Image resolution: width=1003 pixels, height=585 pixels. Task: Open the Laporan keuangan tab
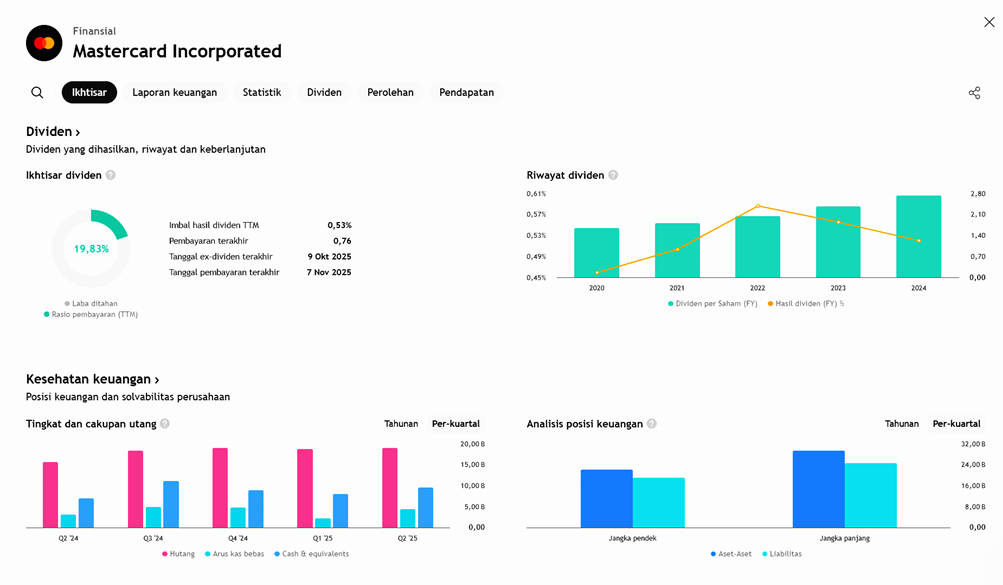pos(174,93)
